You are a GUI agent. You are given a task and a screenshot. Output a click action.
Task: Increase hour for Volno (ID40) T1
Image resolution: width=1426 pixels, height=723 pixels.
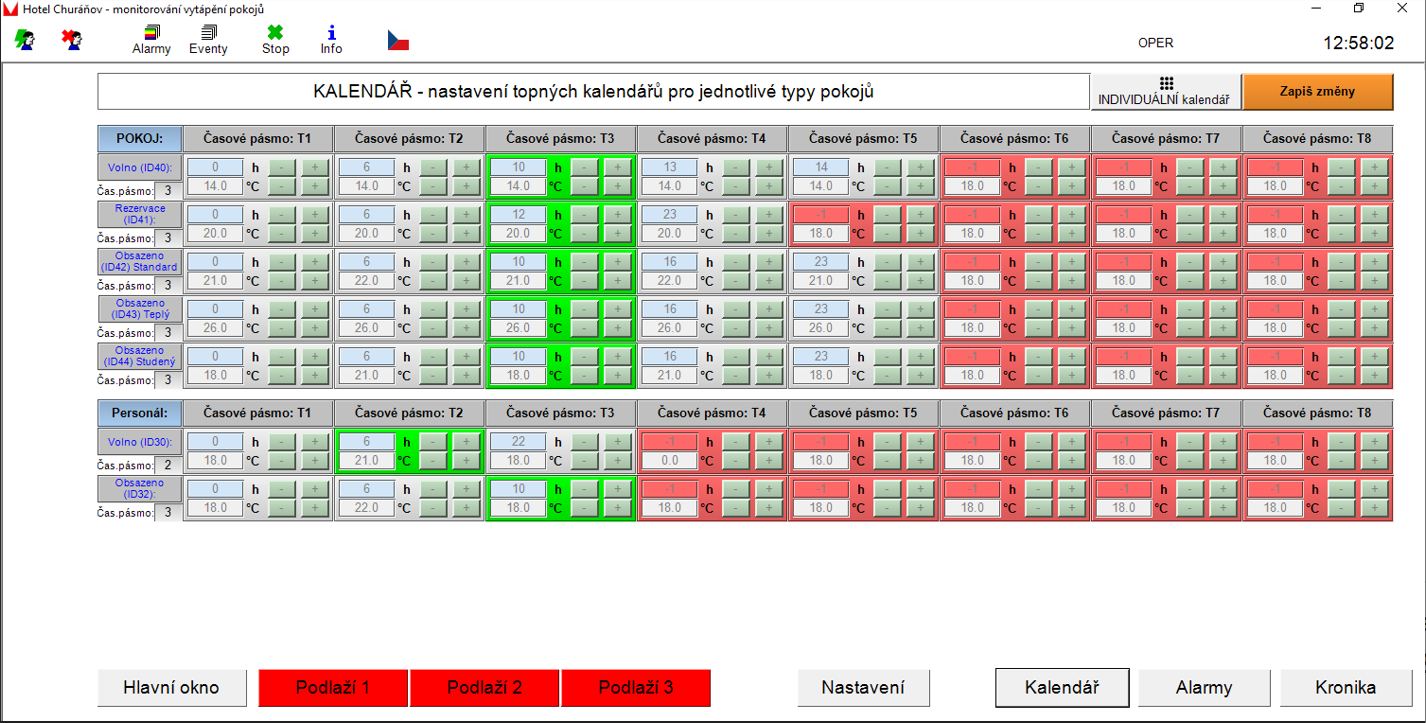pyautogui.click(x=314, y=167)
